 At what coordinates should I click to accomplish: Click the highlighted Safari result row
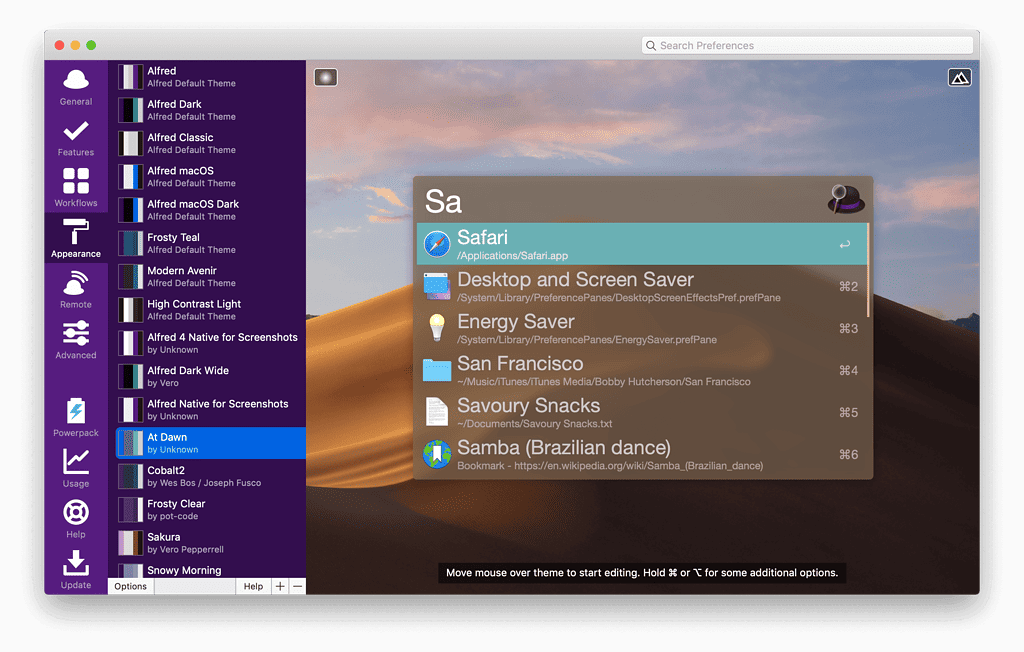(x=642, y=244)
